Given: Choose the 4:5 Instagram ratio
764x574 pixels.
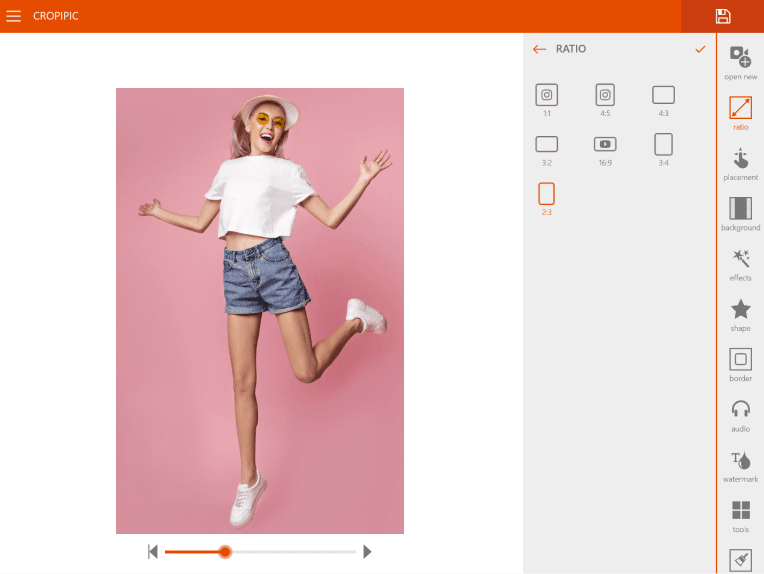Looking at the screenshot, I should (605, 96).
